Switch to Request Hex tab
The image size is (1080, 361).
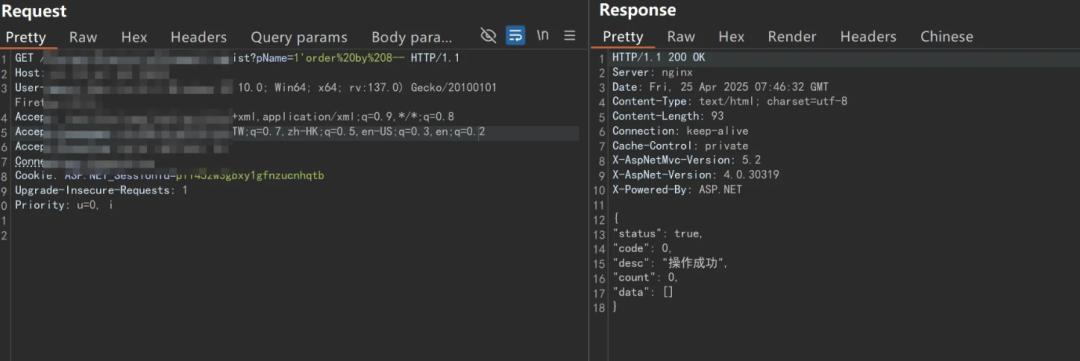tap(134, 37)
